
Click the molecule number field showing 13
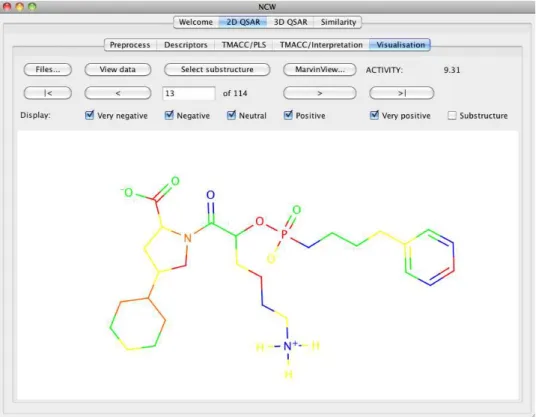click(x=189, y=93)
